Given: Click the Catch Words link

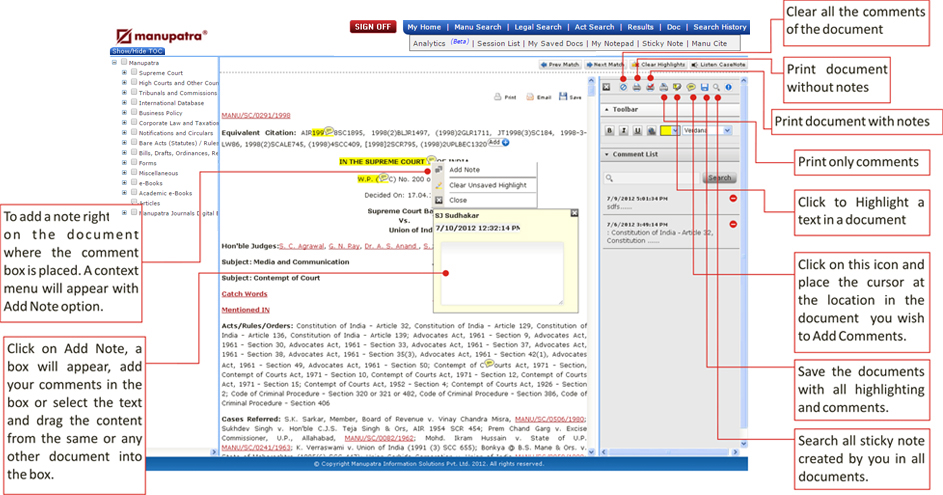Looking at the screenshot, I should point(244,294).
